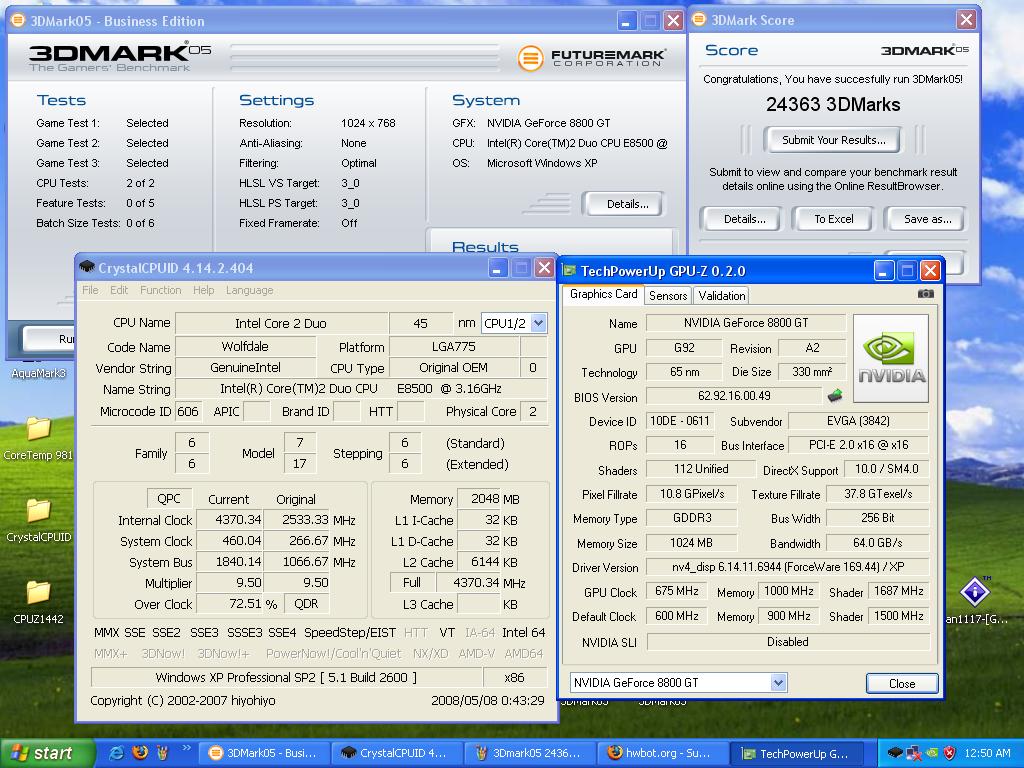Click the Full cache button in CrystalCPUID
Image resolution: width=1024 pixels, height=768 pixels.
pos(411,583)
